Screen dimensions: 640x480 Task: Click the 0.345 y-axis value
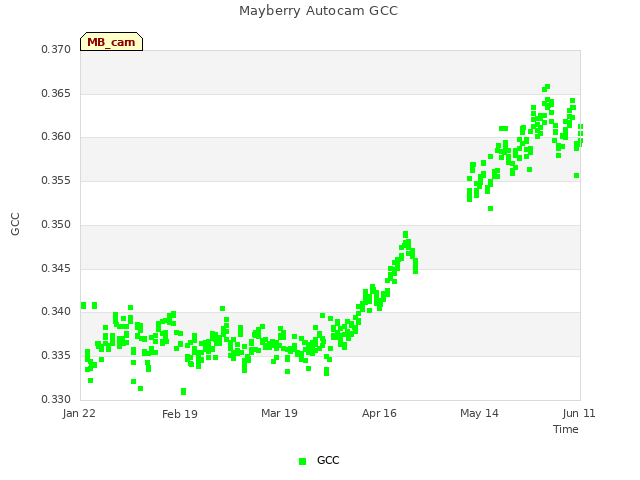click(x=56, y=269)
